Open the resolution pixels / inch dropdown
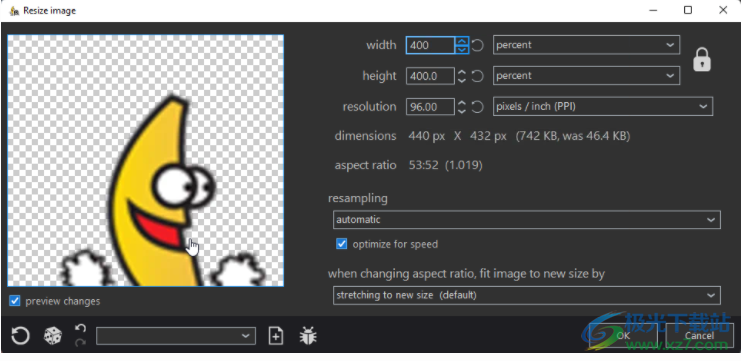The height and width of the screenshot is (361, 741). coord(603,107)
